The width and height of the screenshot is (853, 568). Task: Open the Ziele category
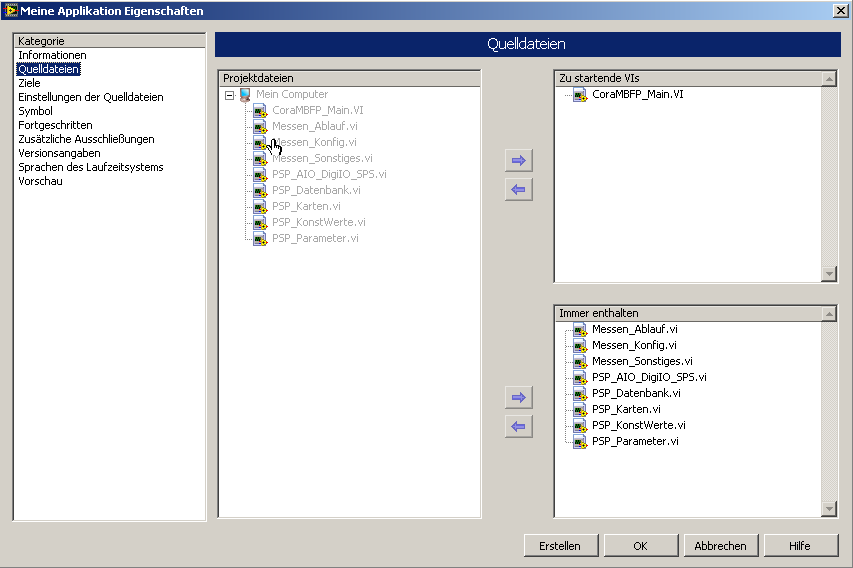coord(29,83)
